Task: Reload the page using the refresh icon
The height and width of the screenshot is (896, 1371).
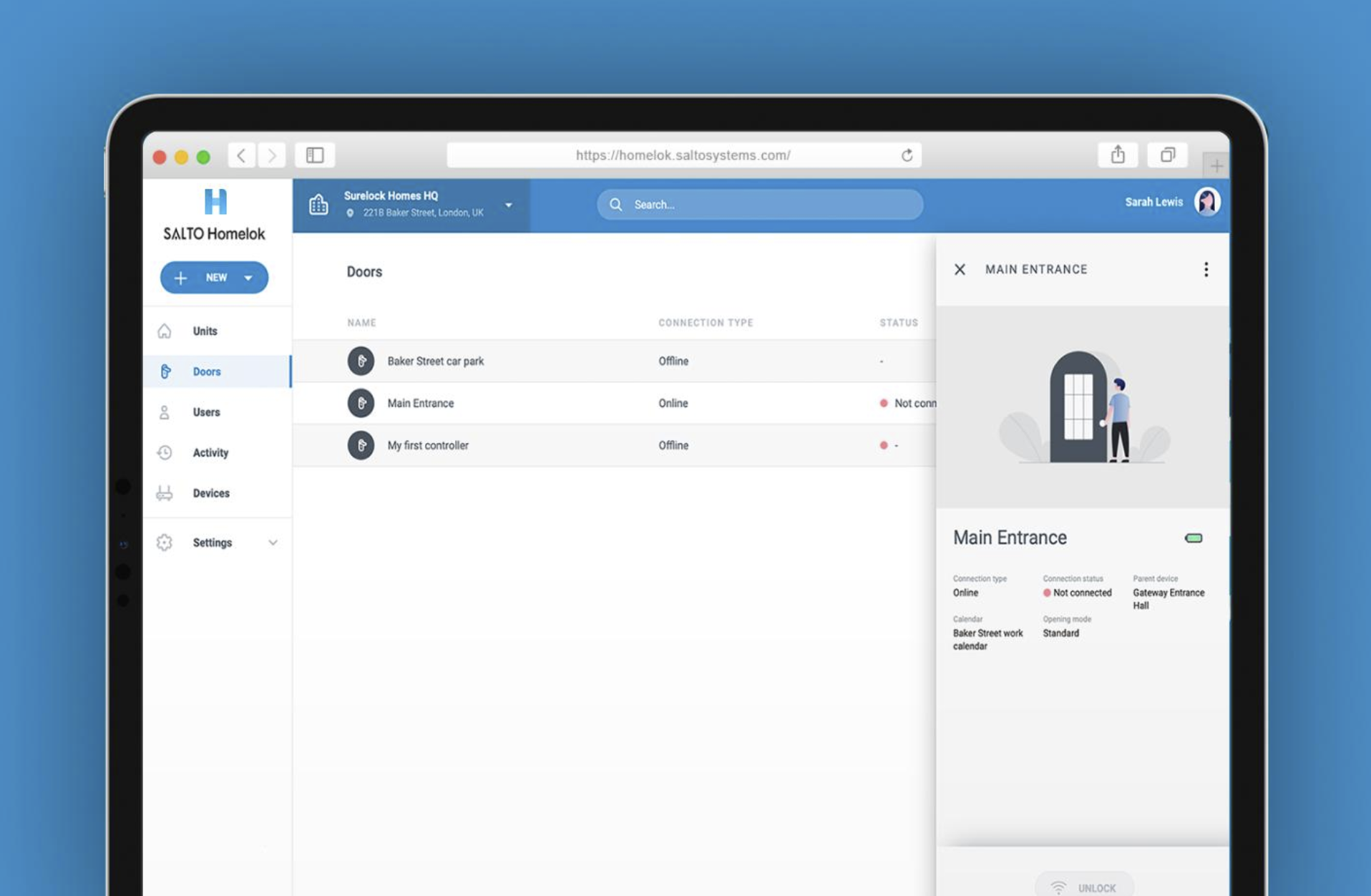Action: [x=907, y=155]
